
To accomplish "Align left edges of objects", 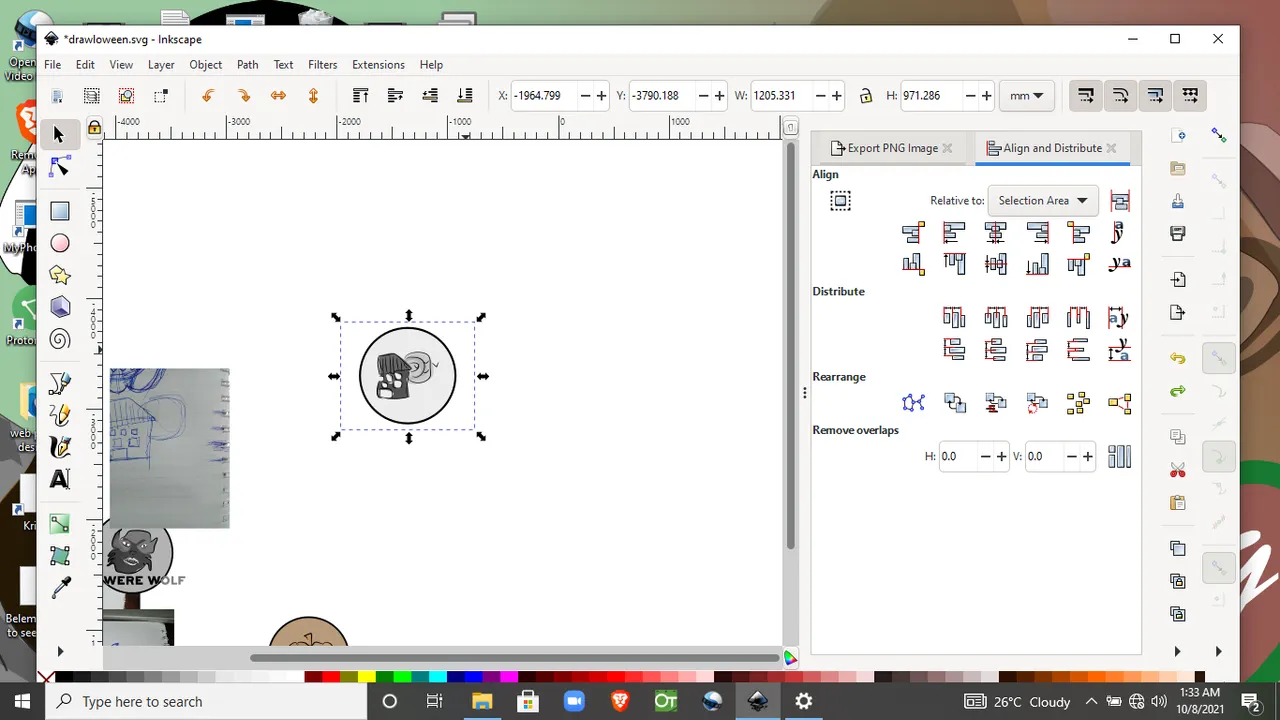I will coord(954,233).
